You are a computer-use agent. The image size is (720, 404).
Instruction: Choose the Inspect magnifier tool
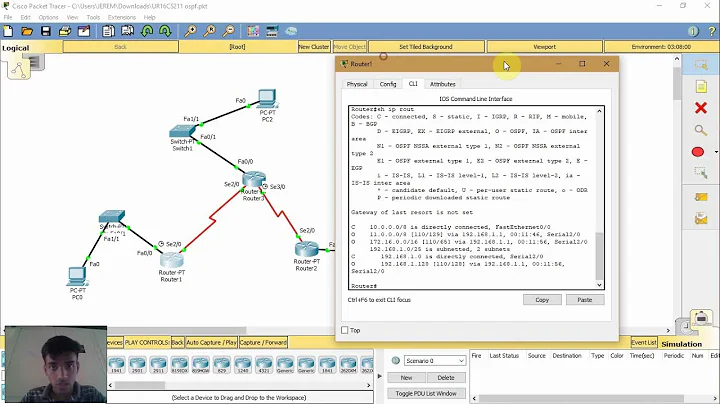coord(700,130)
